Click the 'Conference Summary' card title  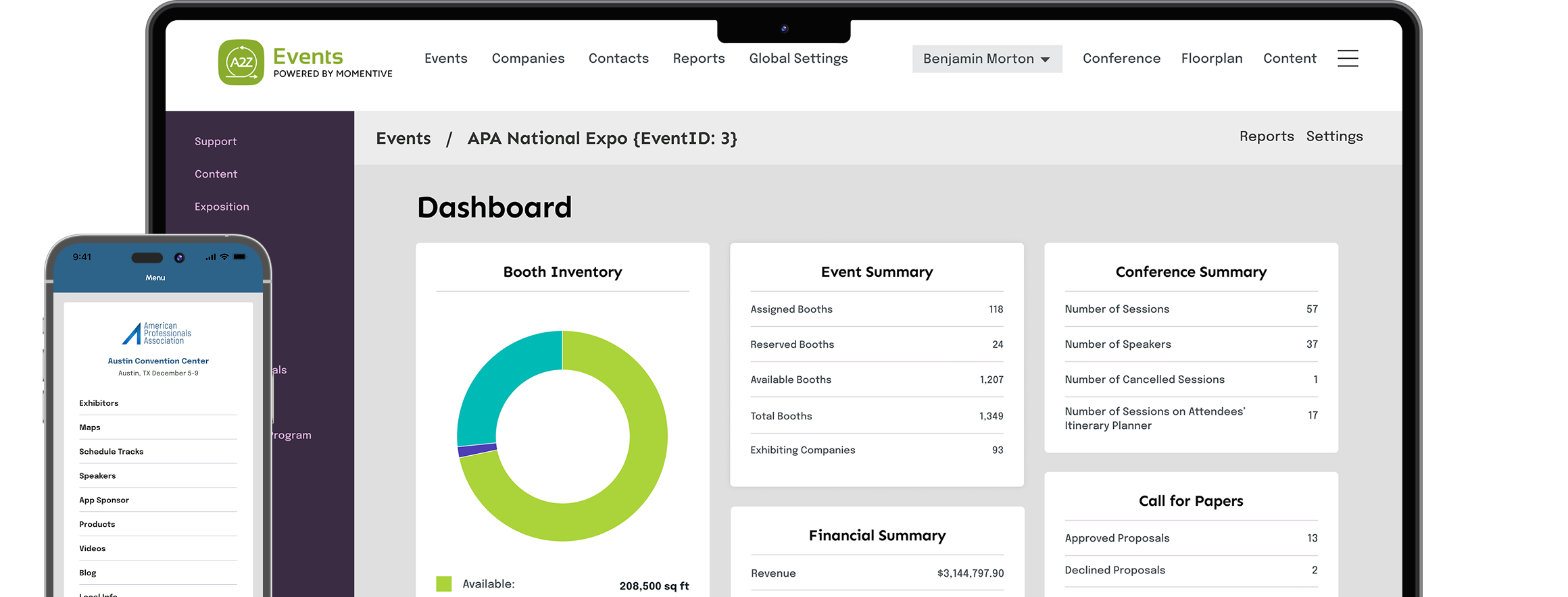[1191, 272]
